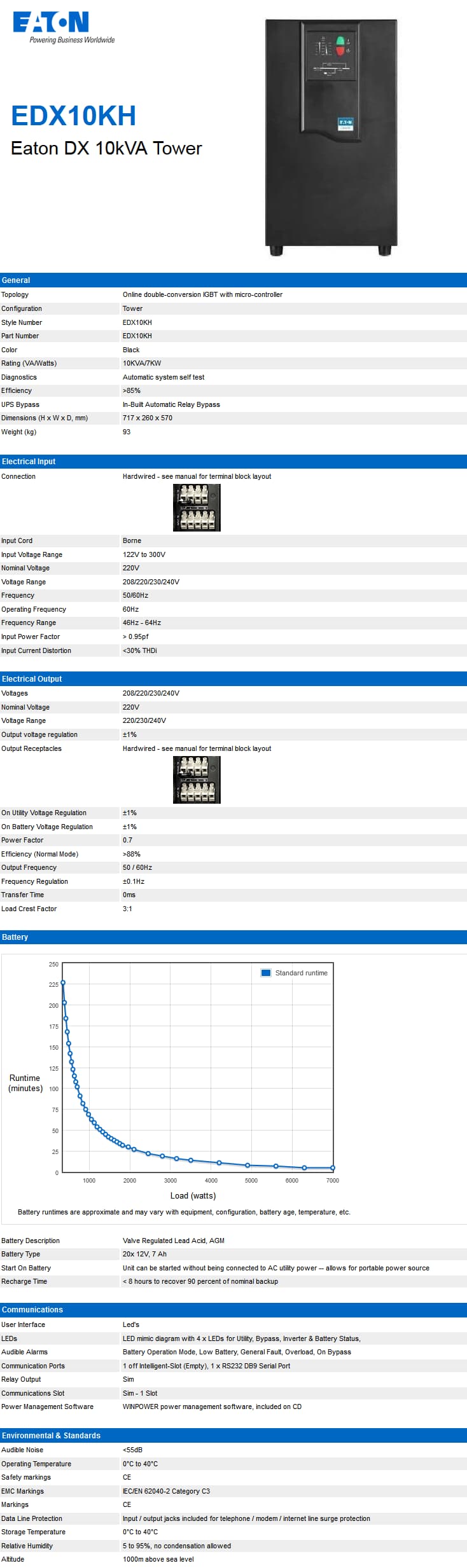The image size is (467, 1568).
Task: Select the Dimensions value 717 x 260 x 570
Action: click(x=148, y=418)
